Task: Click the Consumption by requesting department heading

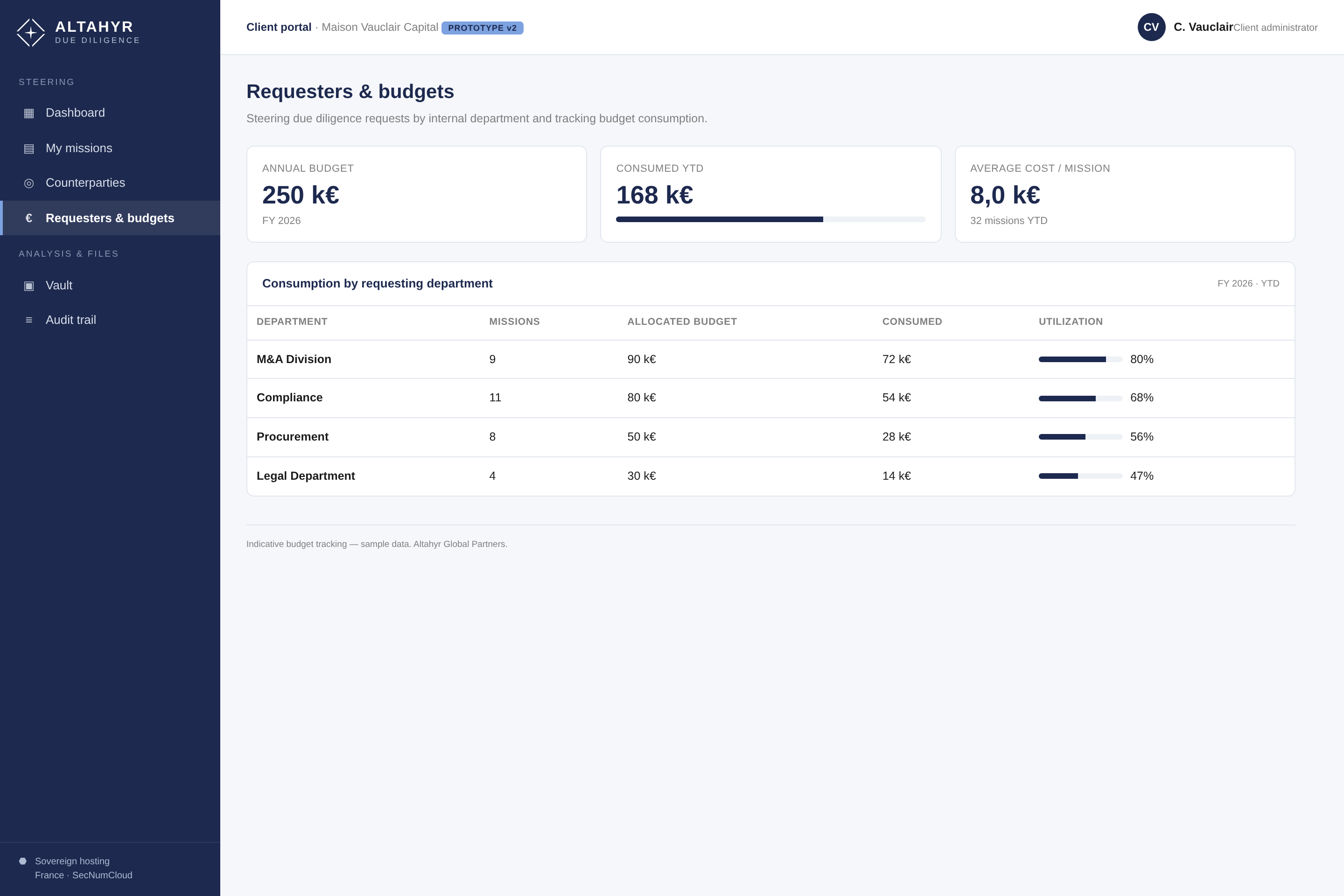Action: tap(377, 283)
